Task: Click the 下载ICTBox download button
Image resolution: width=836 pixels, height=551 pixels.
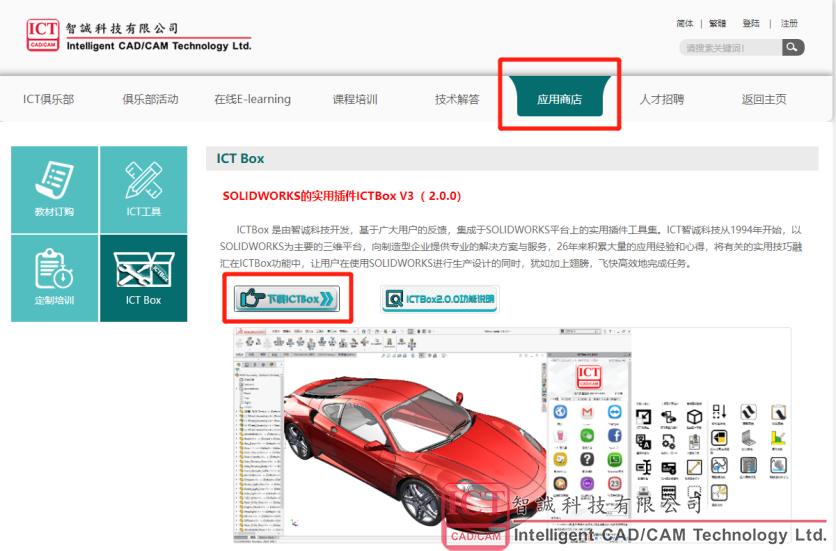Action: tap(287, 299)
